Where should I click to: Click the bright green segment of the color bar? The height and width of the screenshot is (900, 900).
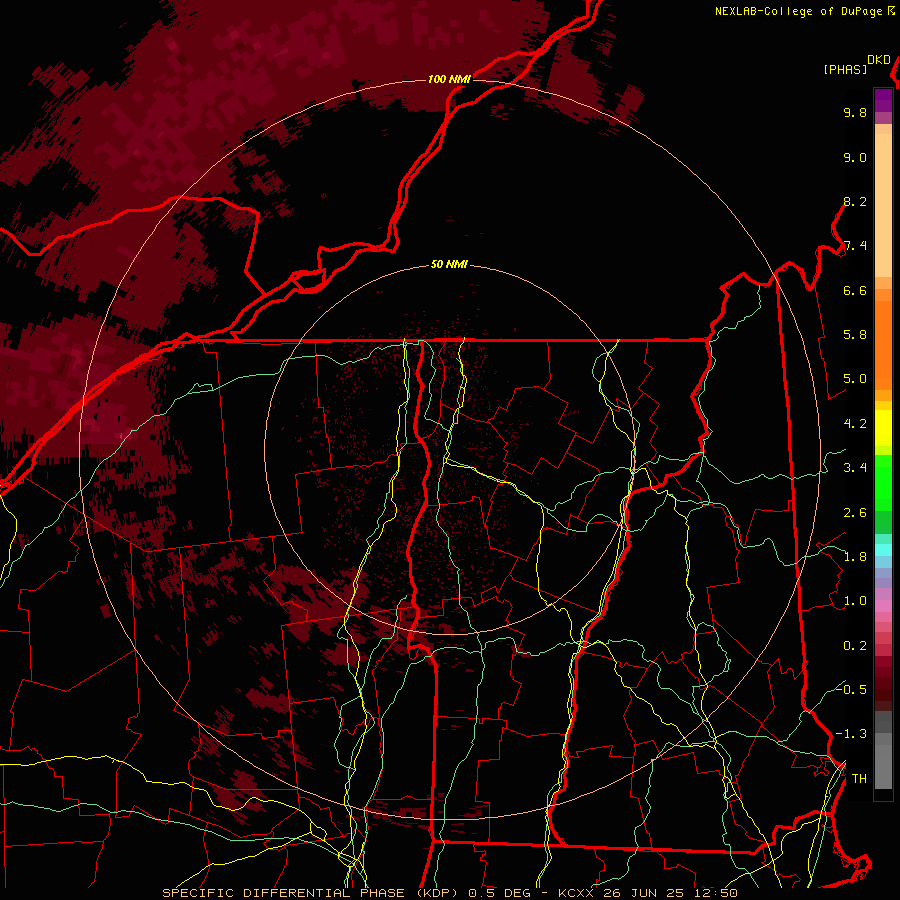[883, 483]
